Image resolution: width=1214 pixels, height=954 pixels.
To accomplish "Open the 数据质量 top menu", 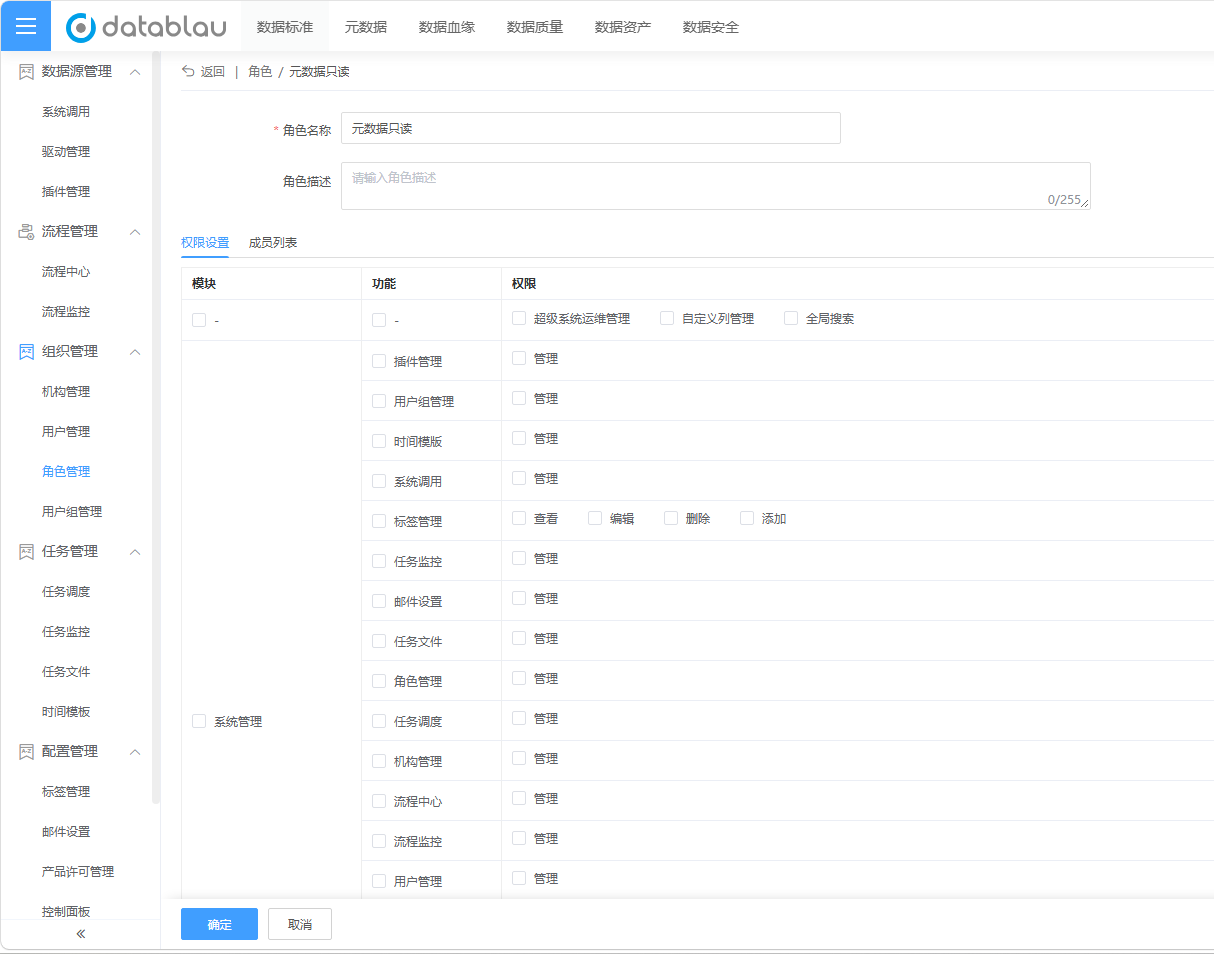I will point(535,27).
